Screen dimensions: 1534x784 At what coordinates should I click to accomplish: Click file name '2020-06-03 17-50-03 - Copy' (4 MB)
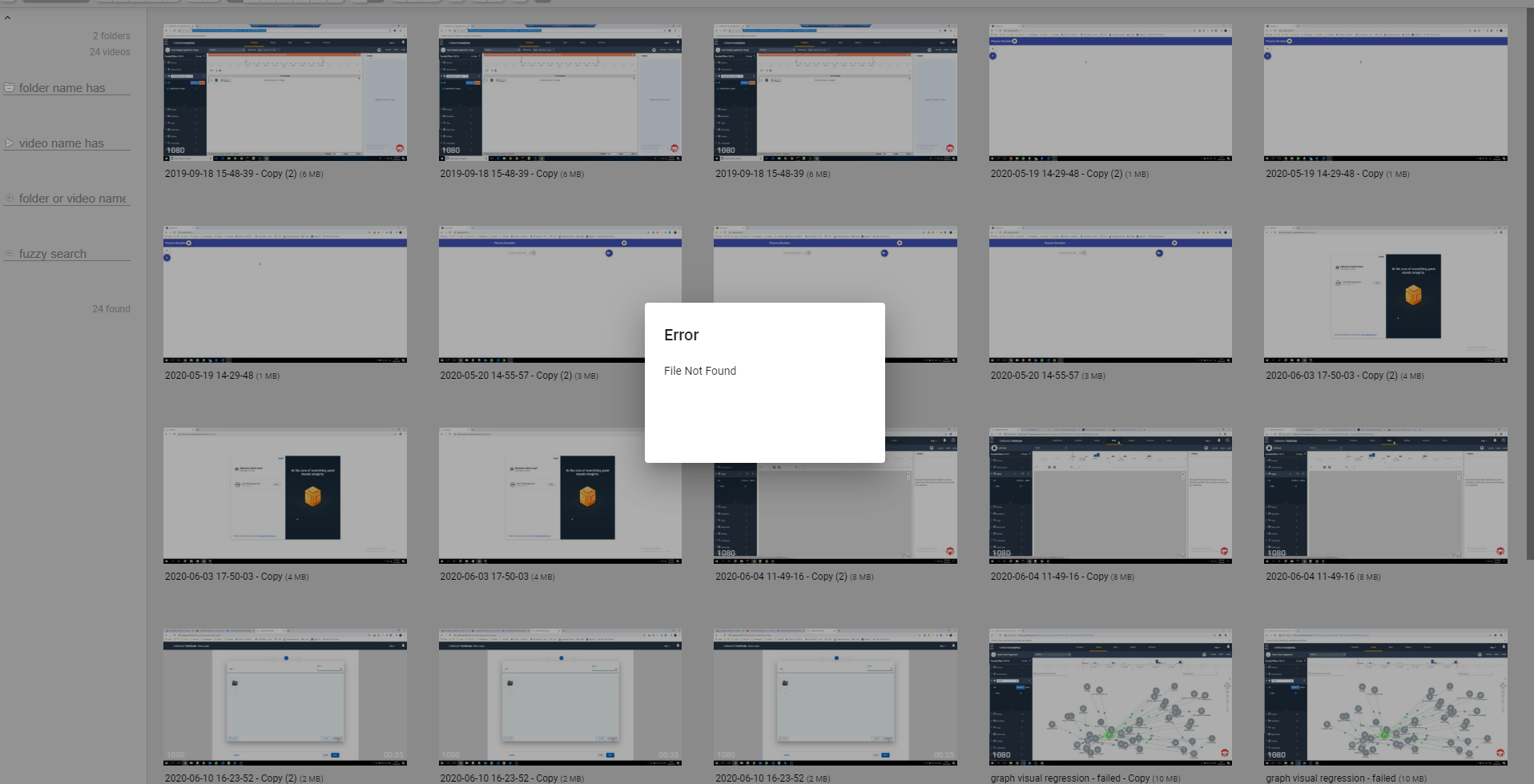[223, 577]
